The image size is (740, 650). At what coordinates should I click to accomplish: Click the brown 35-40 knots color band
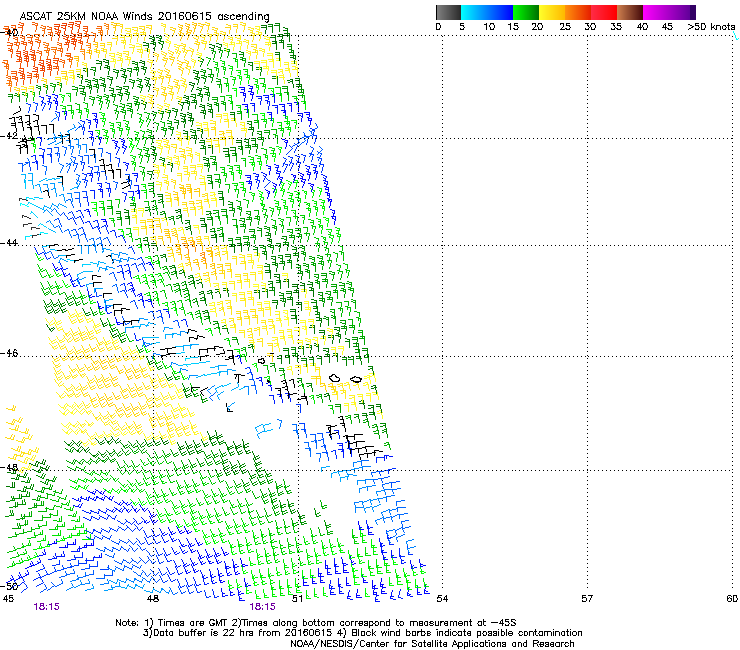pos(630,12)
